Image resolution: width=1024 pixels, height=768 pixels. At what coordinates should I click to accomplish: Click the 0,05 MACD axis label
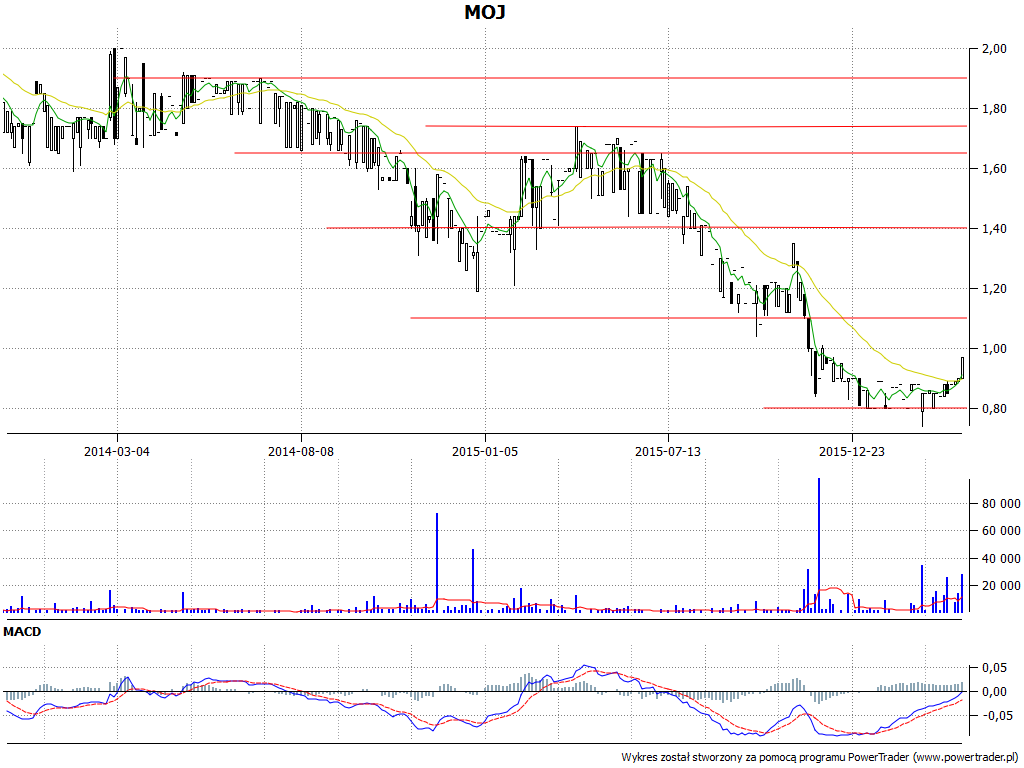tap(994, 668)
